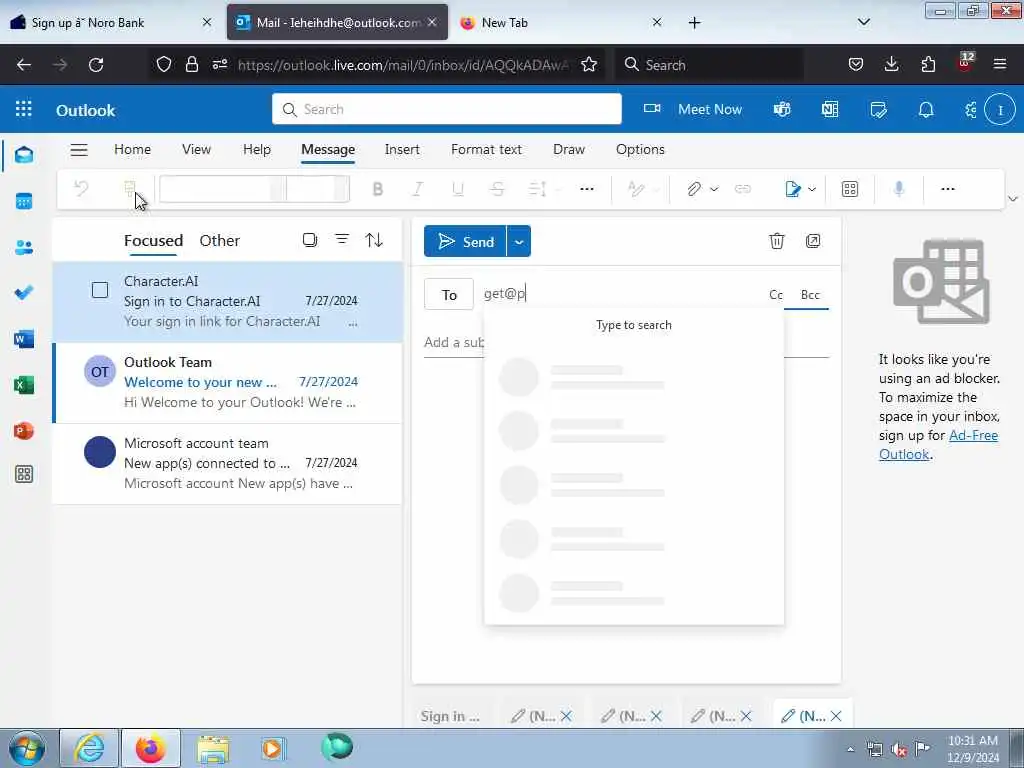Open Teams chat icon in header

coord(782,109)
